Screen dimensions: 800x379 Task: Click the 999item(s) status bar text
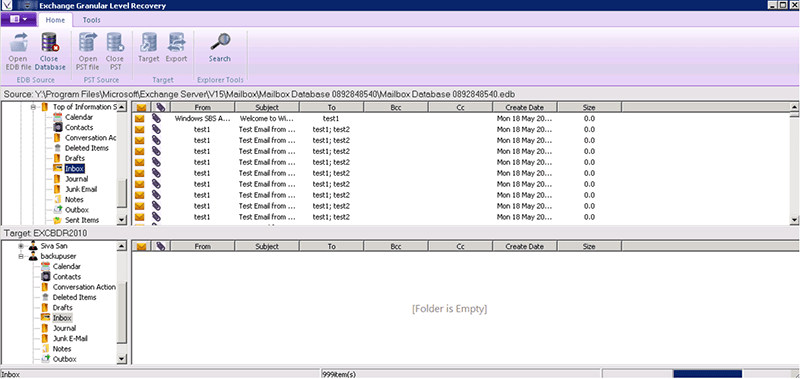(x=339, y=374)
